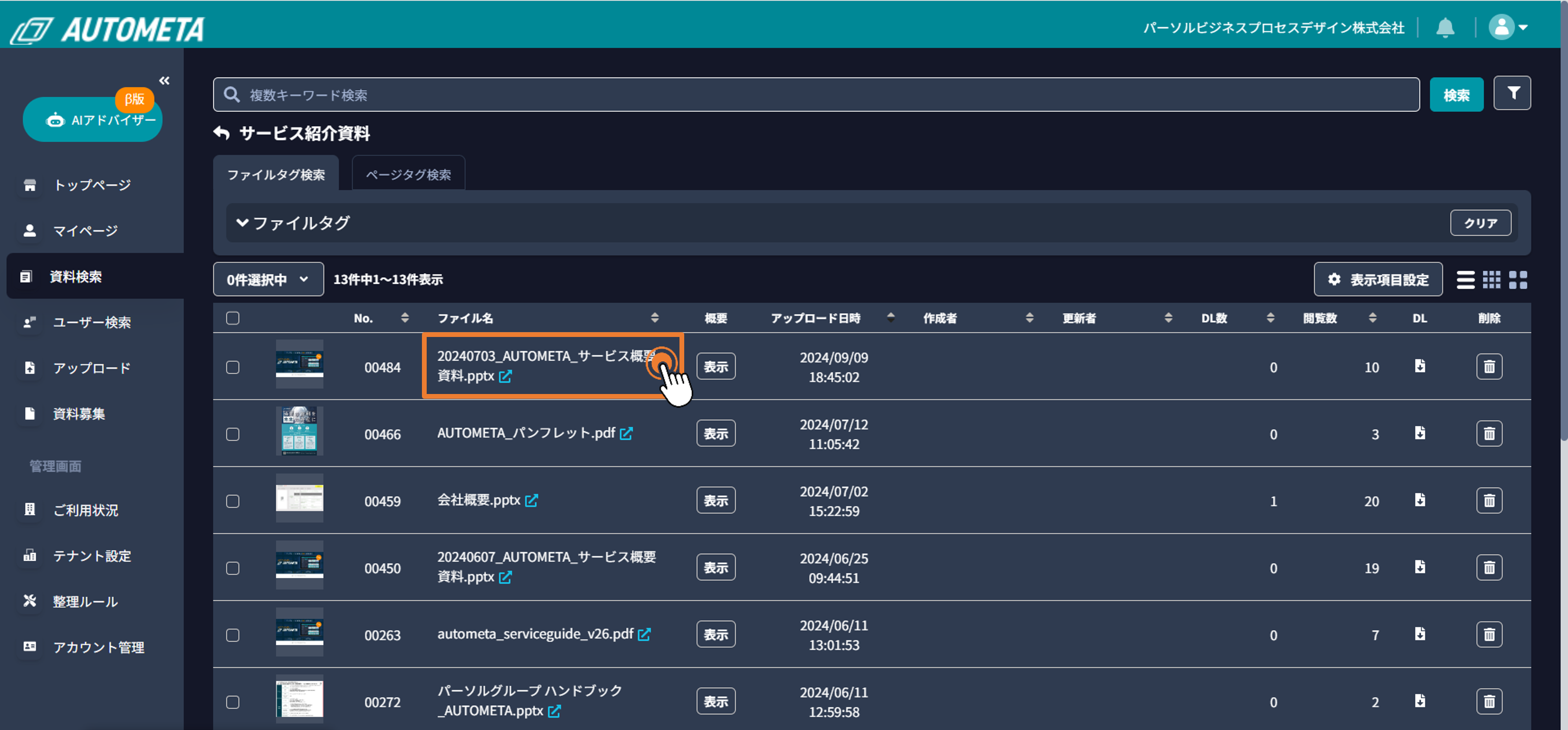Sort by 更新者 column arrows
The height and width of the screenshot is (730, 1568).
coord(1169,318)
